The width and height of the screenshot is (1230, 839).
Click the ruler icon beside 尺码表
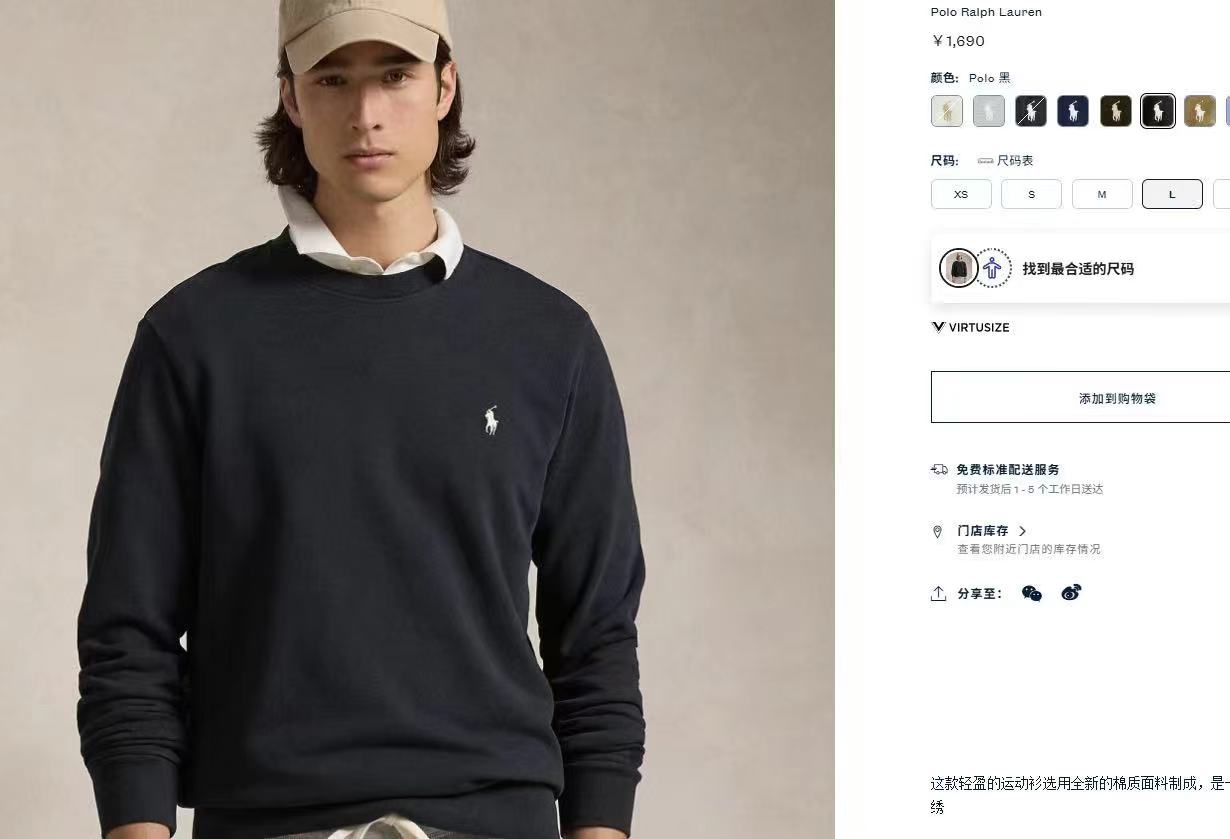(985, 161)
